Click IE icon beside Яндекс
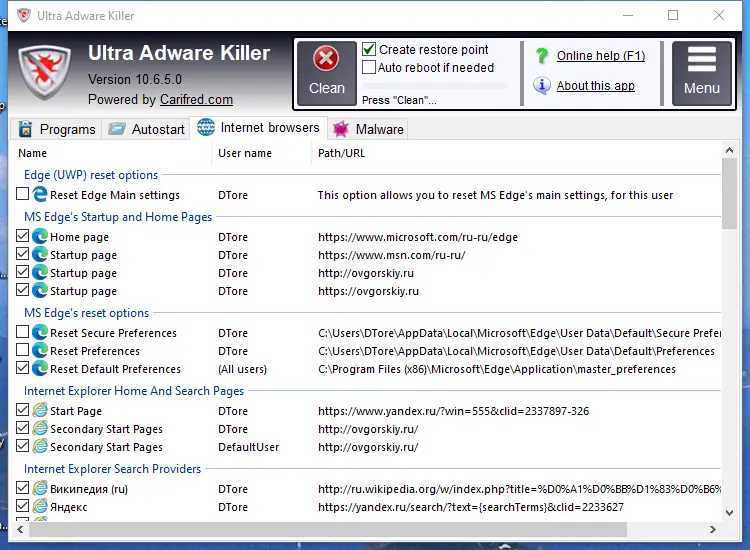 tap(40, 506)
